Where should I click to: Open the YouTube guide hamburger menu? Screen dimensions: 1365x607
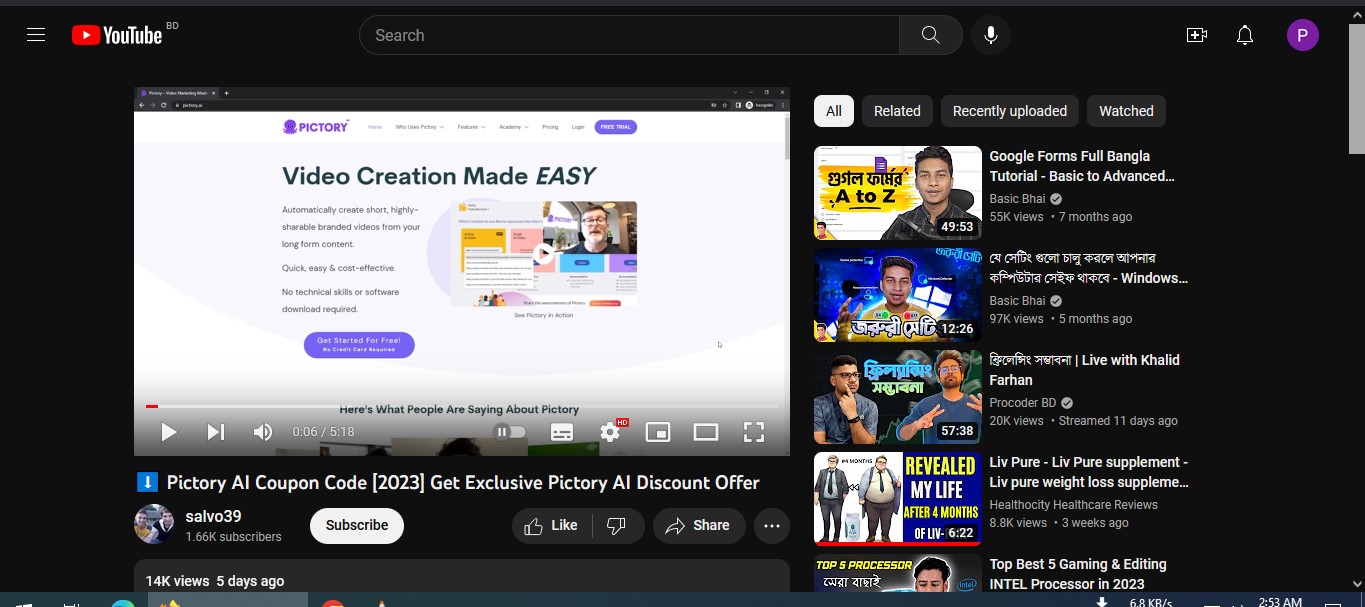[x=36, y=35]
